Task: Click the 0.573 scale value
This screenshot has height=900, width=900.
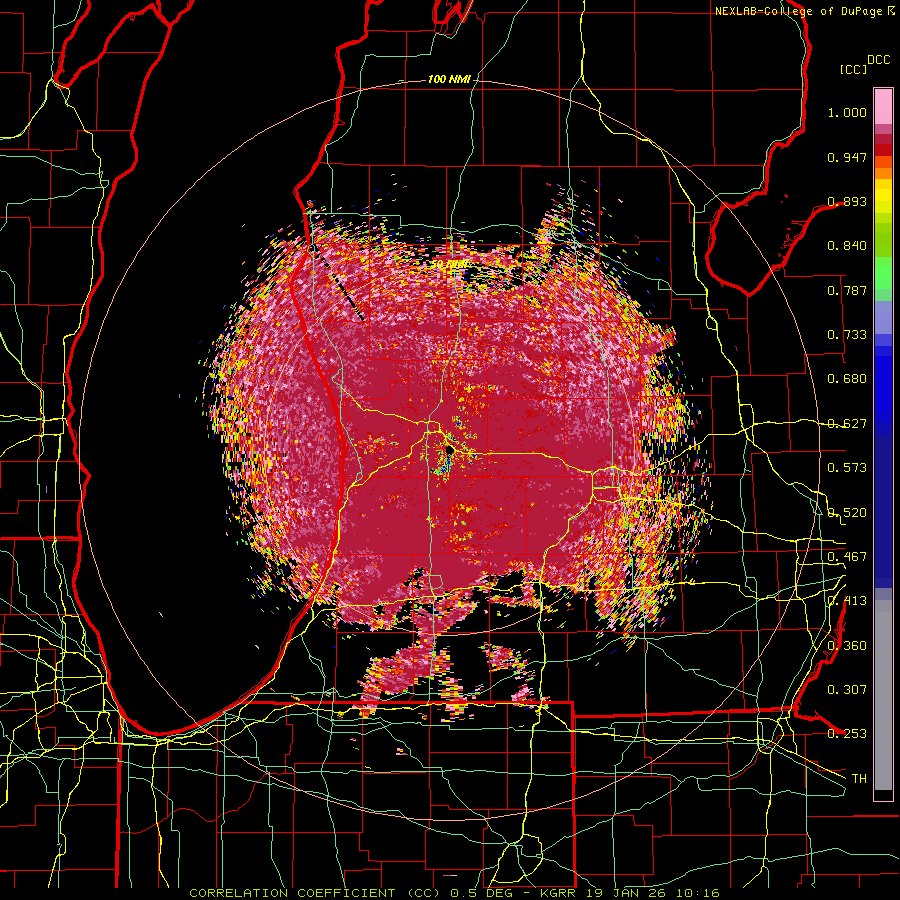Action: (847, 468)
